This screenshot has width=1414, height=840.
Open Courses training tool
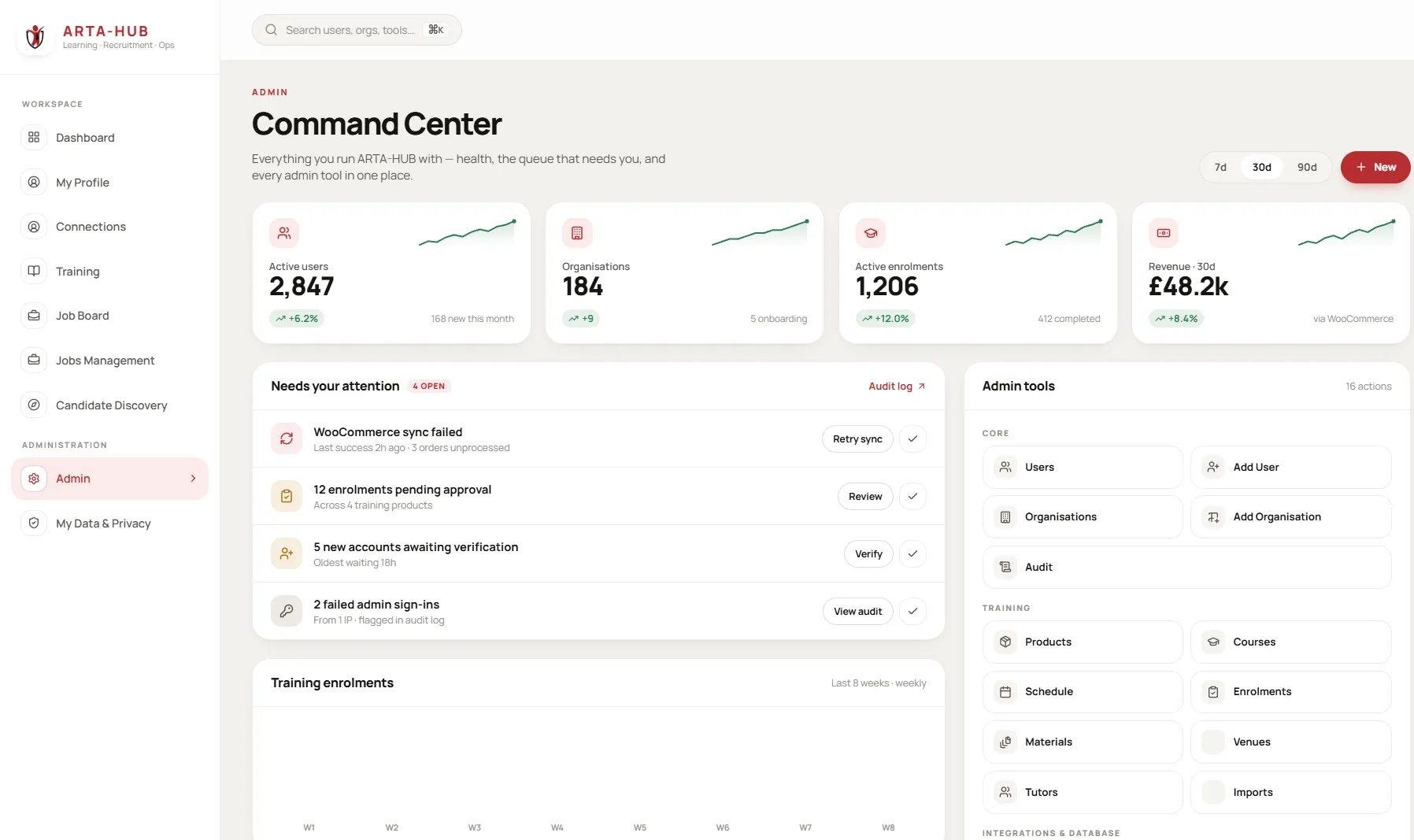point(1291,642)
